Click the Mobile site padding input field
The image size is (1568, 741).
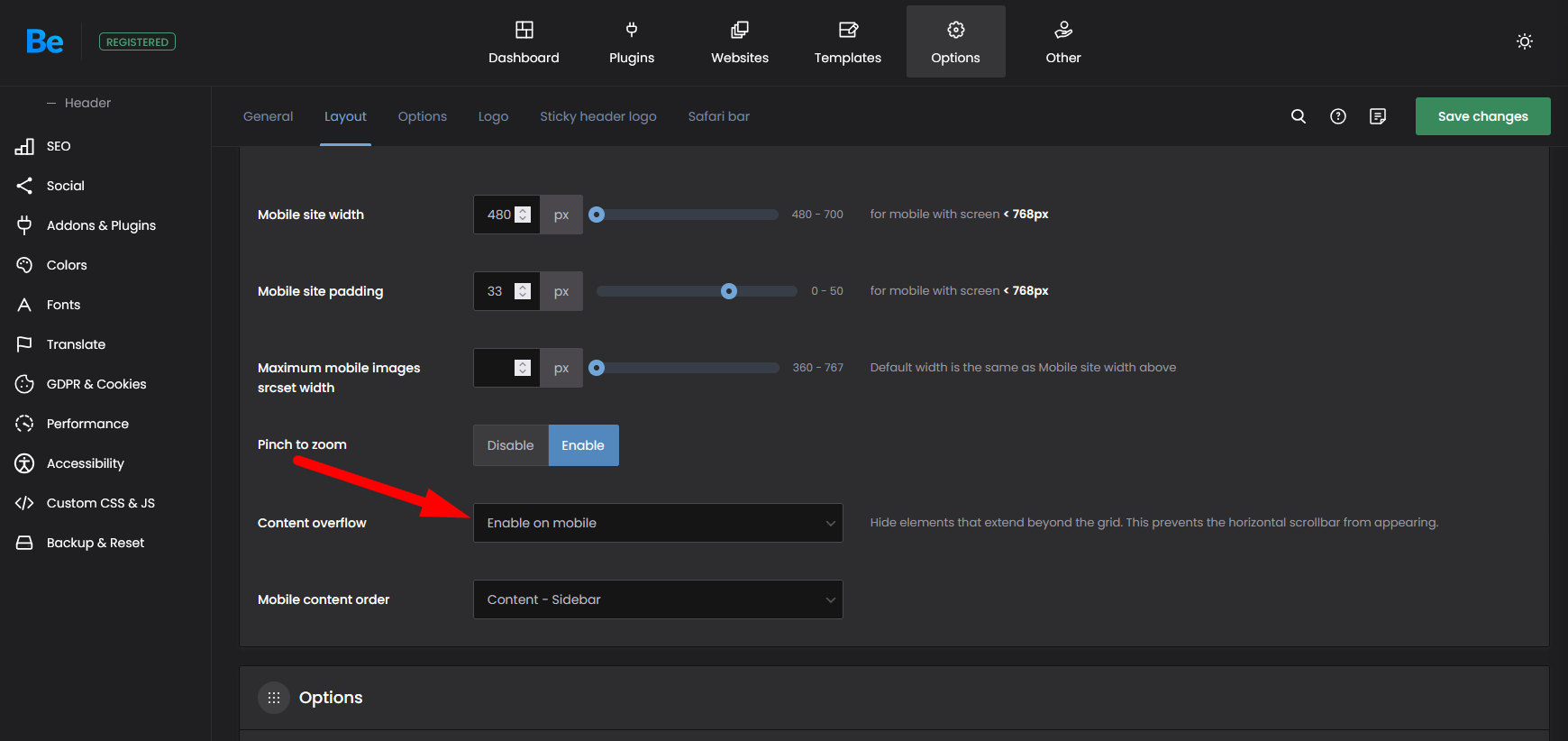tap(506, 291)
